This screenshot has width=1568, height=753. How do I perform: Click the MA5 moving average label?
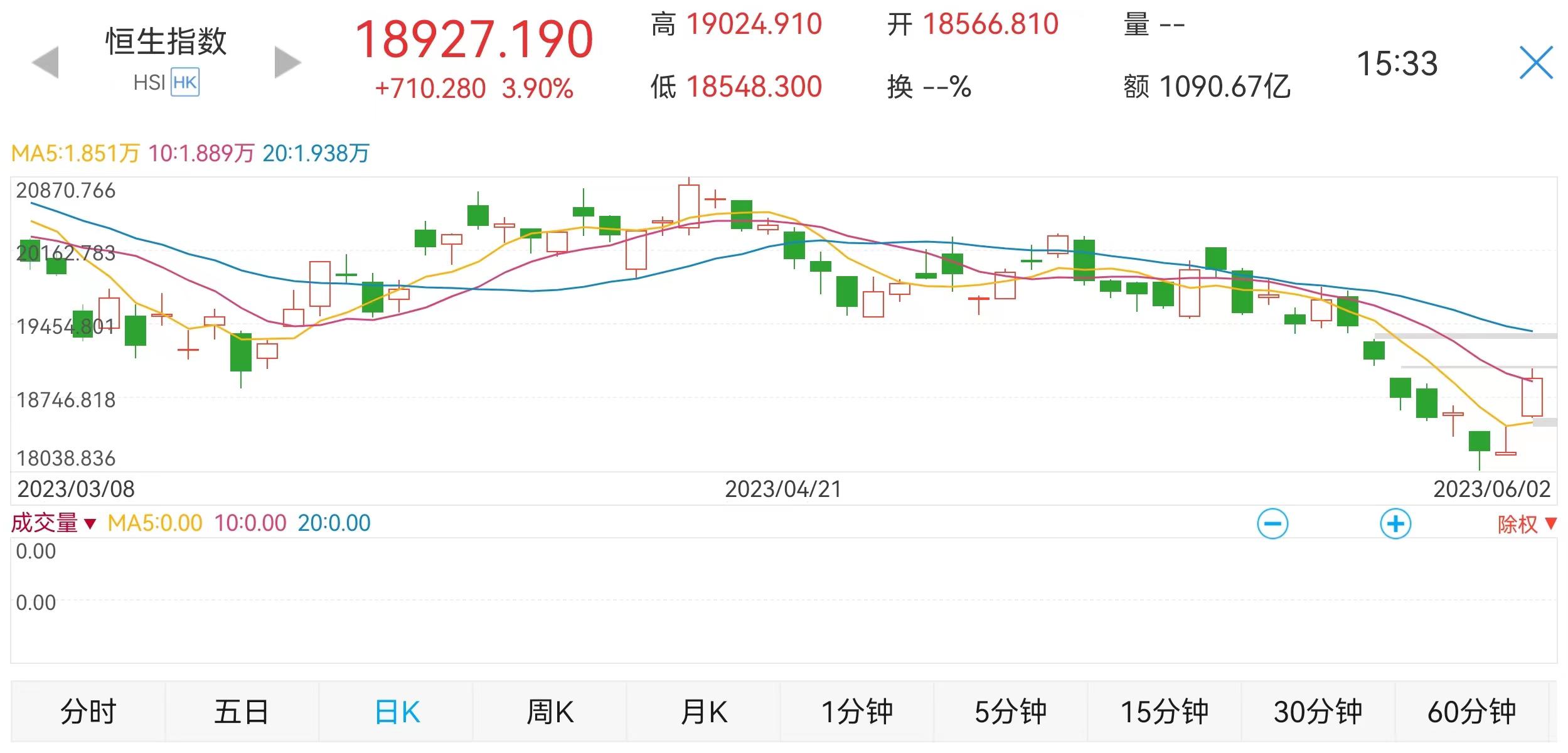click(75, 153)
